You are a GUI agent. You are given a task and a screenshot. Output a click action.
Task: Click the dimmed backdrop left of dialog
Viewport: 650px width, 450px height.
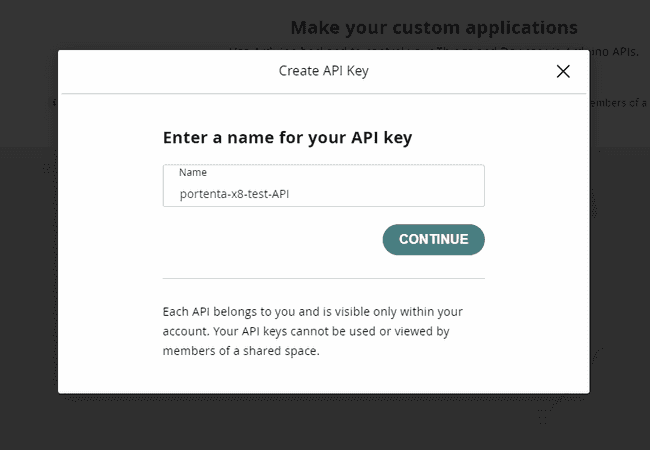(x=28, y=250)
